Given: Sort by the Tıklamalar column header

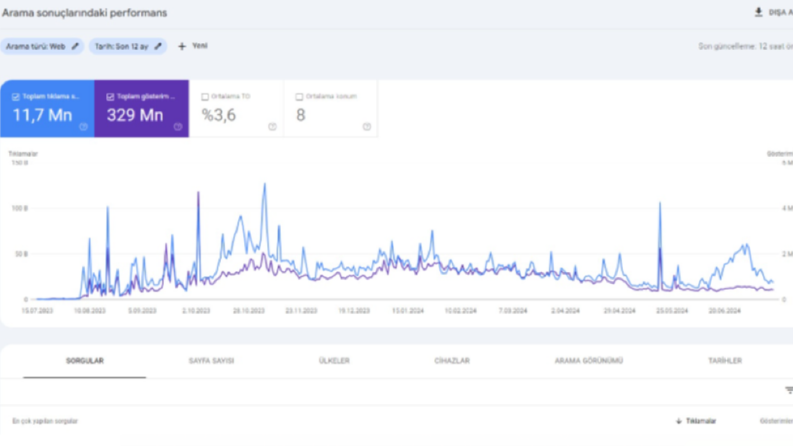Looking at the screenshot, I should click(x=700, y=421).
